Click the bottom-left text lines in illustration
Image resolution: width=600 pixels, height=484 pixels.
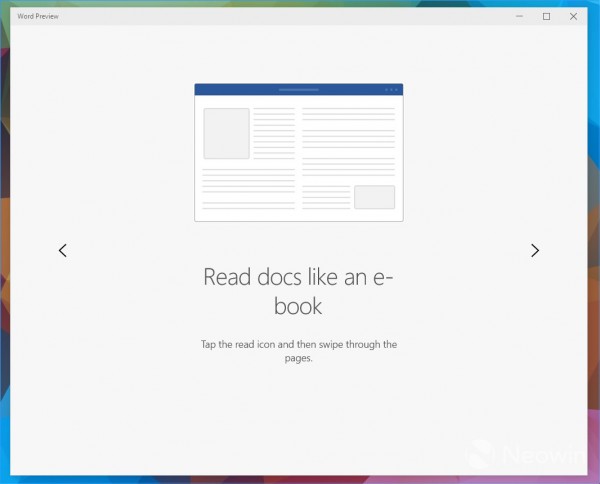click(248, 188)
